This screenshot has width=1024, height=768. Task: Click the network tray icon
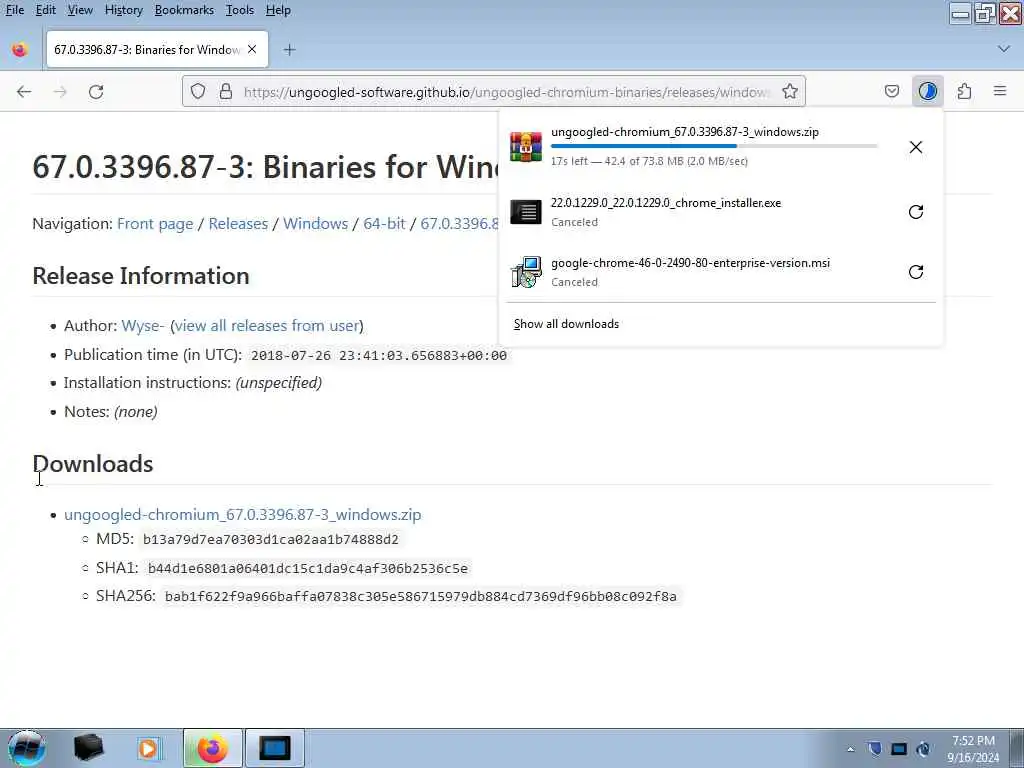[x=899, y=749]
